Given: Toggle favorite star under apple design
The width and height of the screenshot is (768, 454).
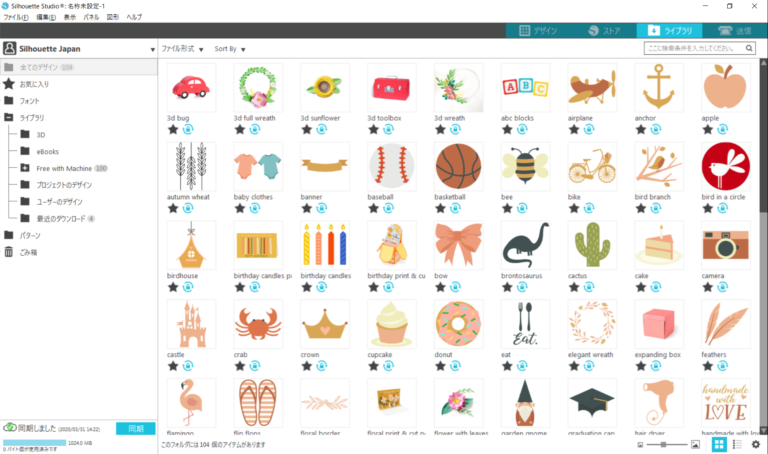Looking at the screenshot, I should click(707, 129).
